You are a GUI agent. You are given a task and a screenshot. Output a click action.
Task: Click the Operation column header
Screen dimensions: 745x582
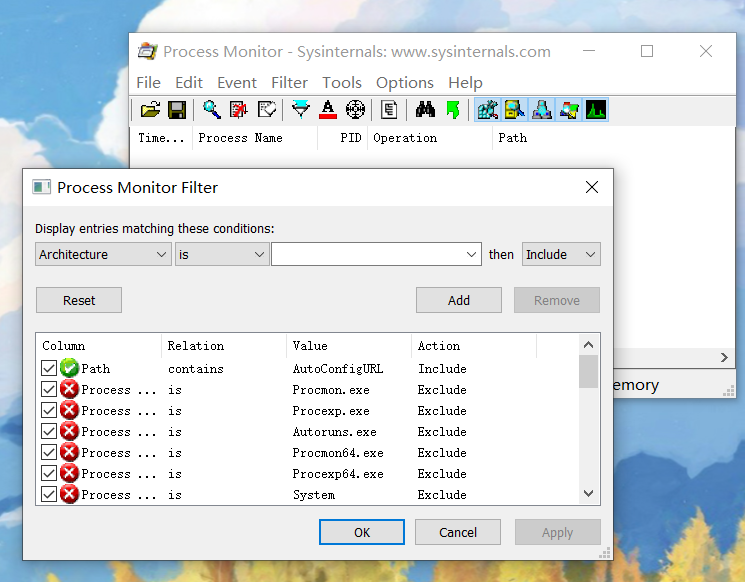(430, 138)
